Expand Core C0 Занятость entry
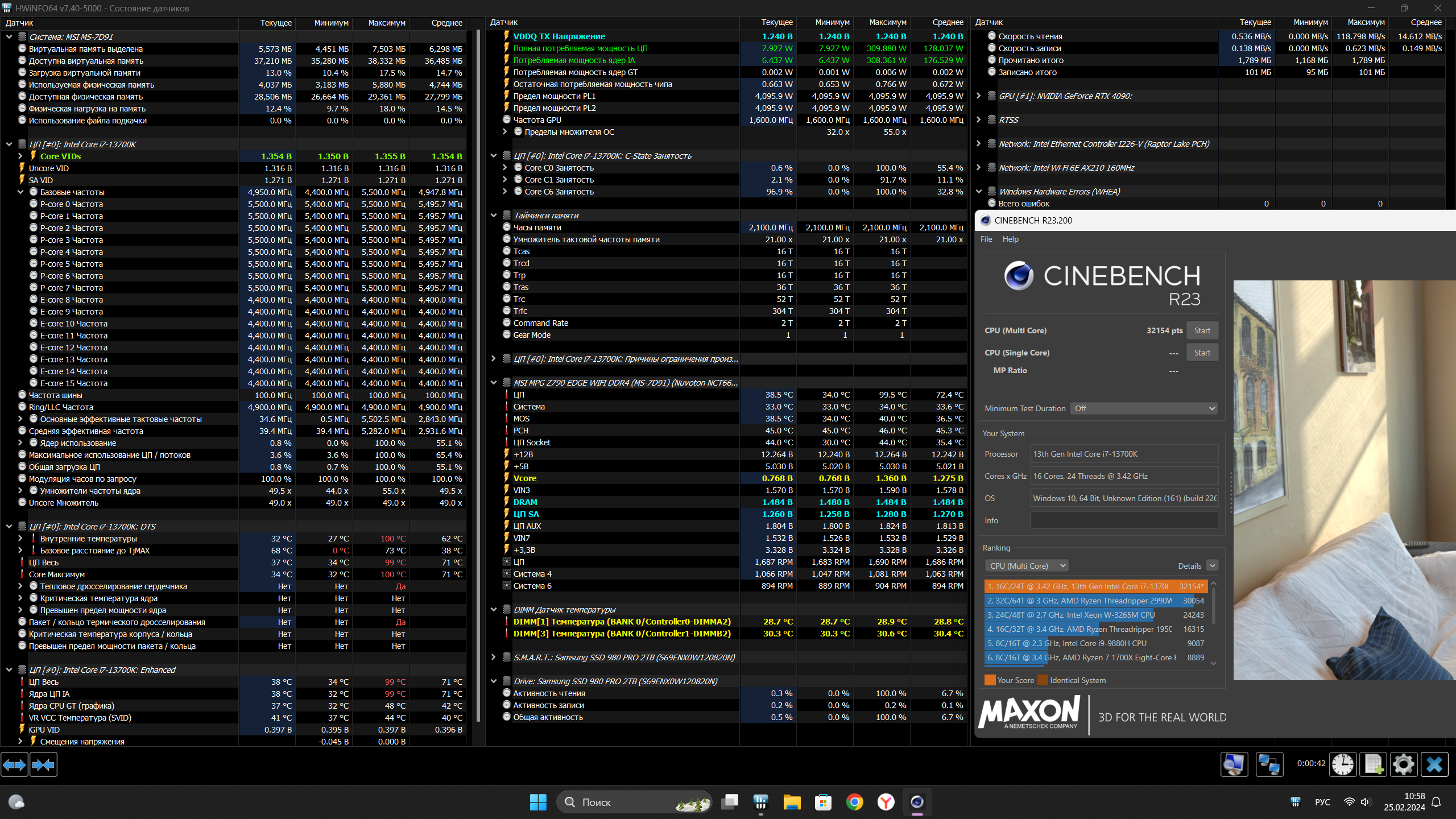 click(504, 168)
